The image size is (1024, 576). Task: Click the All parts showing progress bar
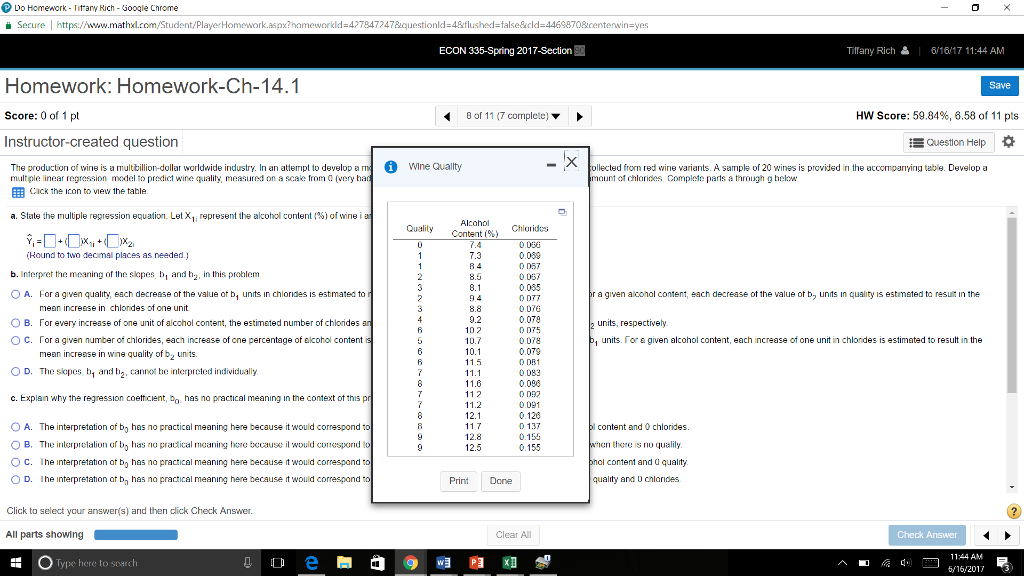pos(135,534)
